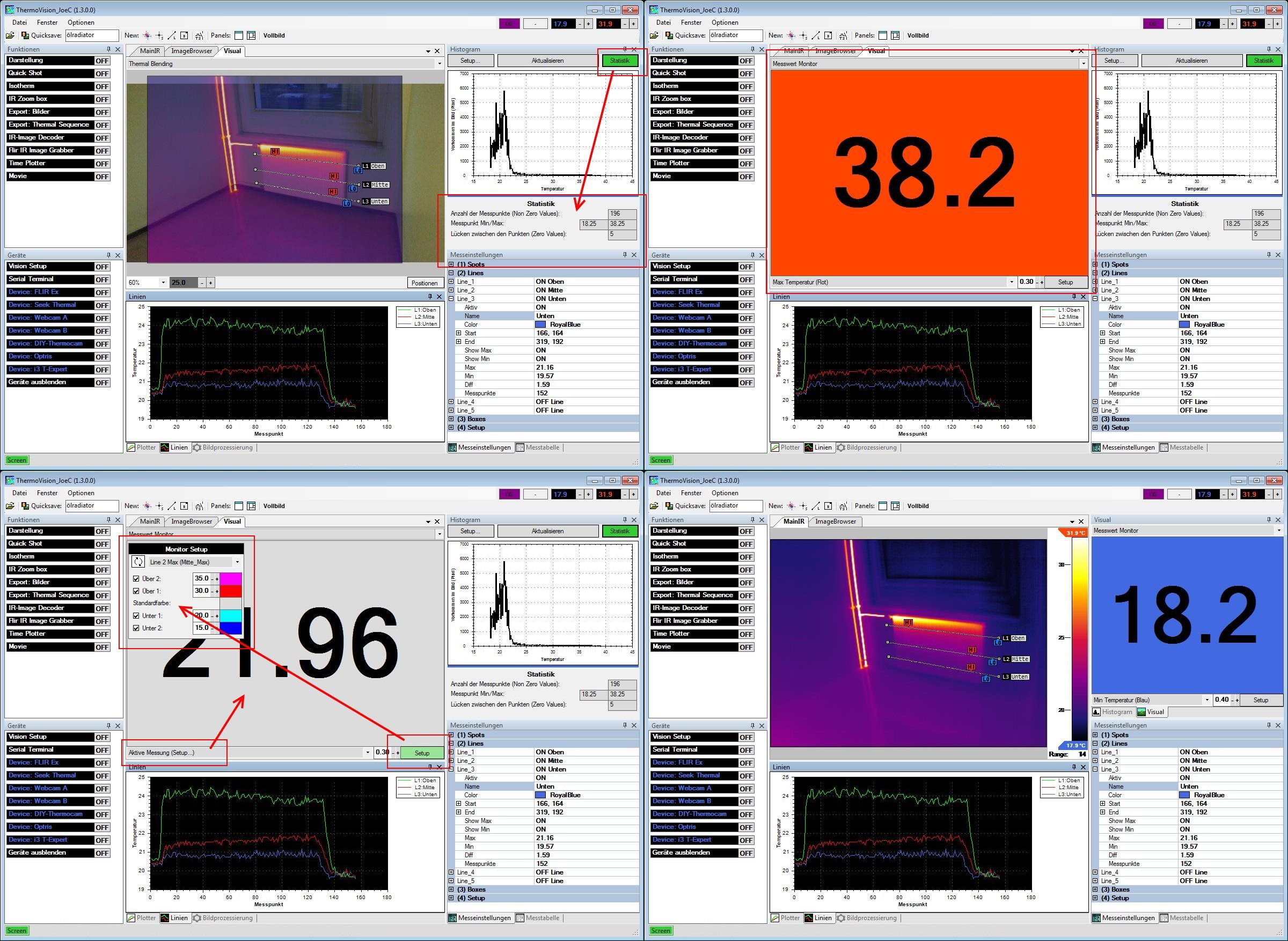Open the Line 2 Max (Mitte_Max) dropdown
The width and height of the screenshot is (1288, 941).
[x=237, y=562]
